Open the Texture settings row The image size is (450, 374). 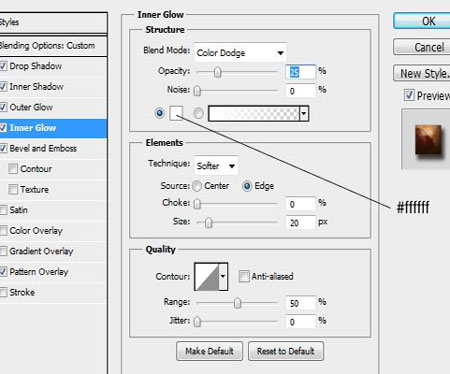click(x=53, y=189)
